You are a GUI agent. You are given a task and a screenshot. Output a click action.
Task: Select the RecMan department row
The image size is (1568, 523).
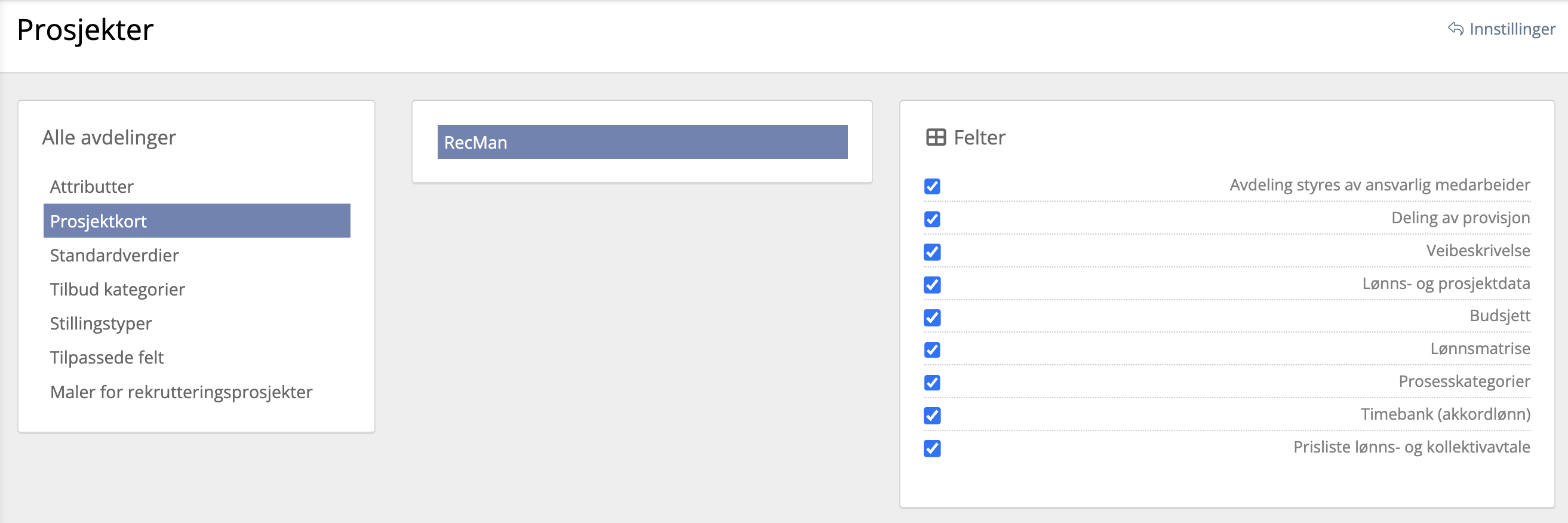(642, 143)
